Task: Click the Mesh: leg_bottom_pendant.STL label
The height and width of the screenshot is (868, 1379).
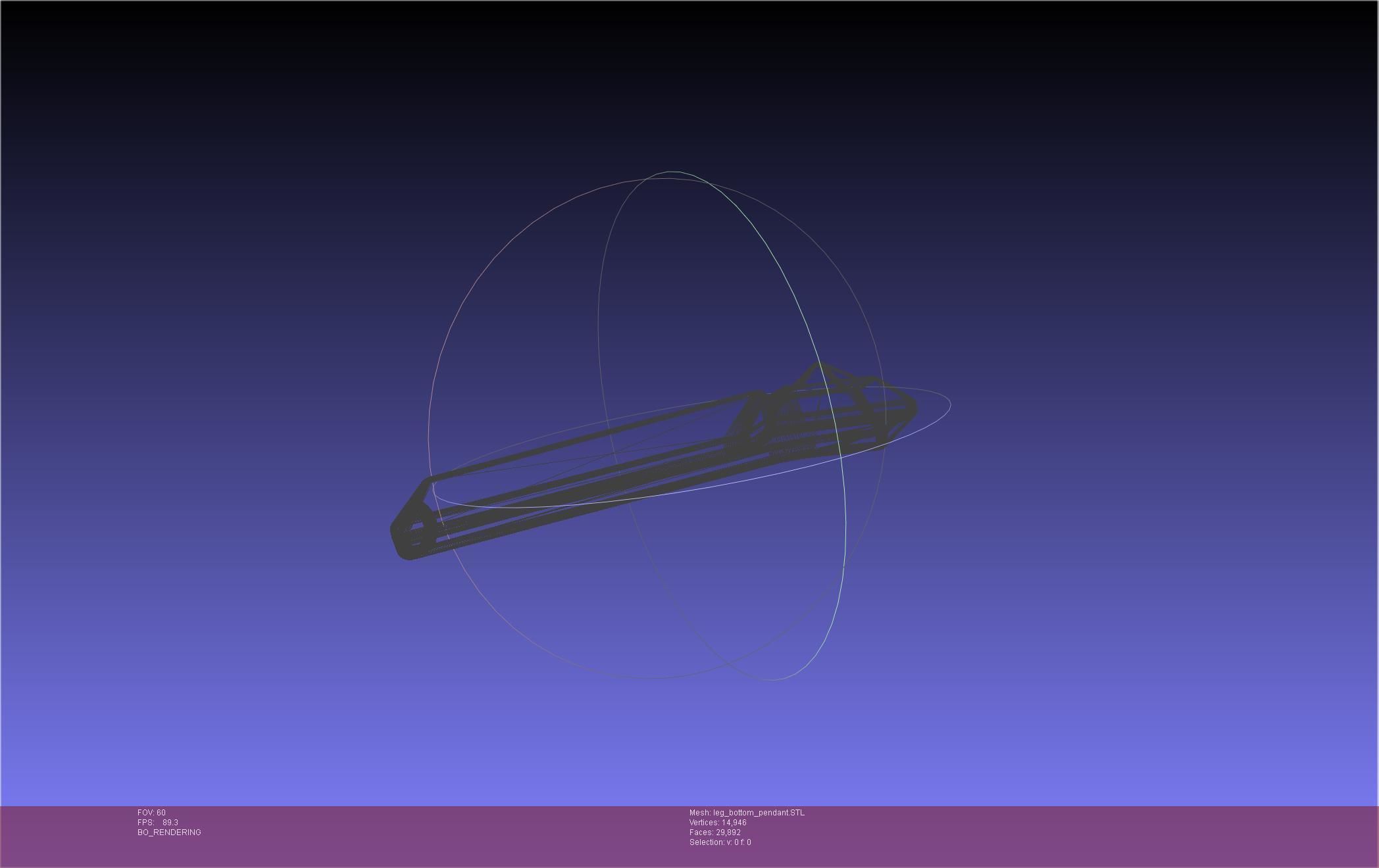Action: pos(746,813)
